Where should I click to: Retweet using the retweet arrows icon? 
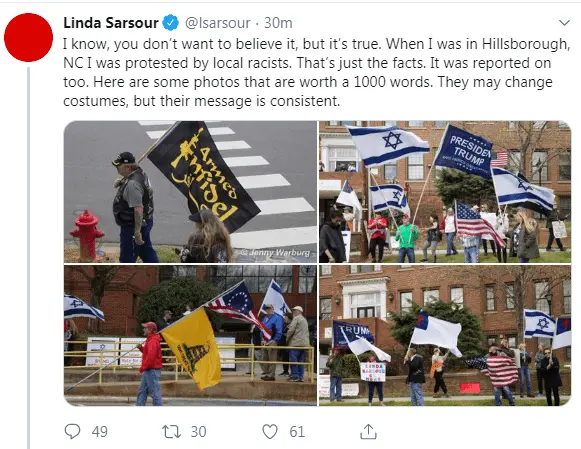point(171,432)
